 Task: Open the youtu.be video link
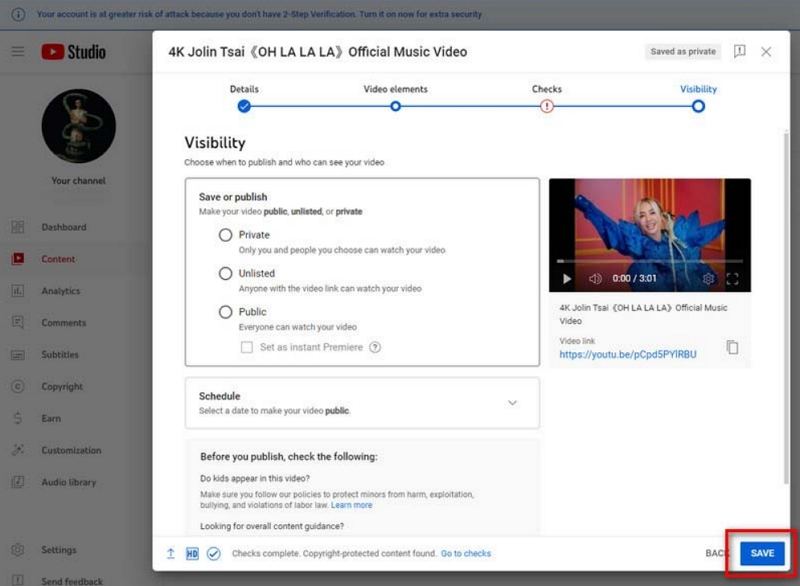point(628,354)
